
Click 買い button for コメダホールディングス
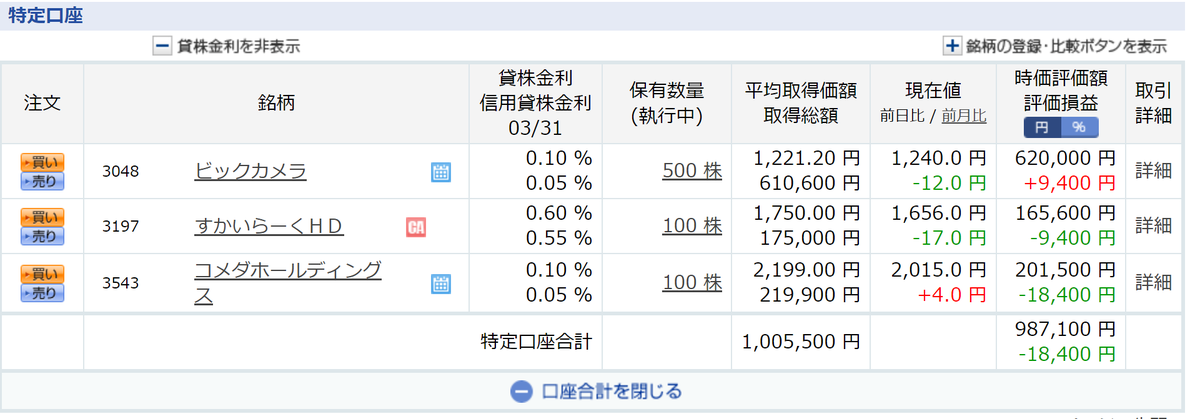click(x=42, y=273)
